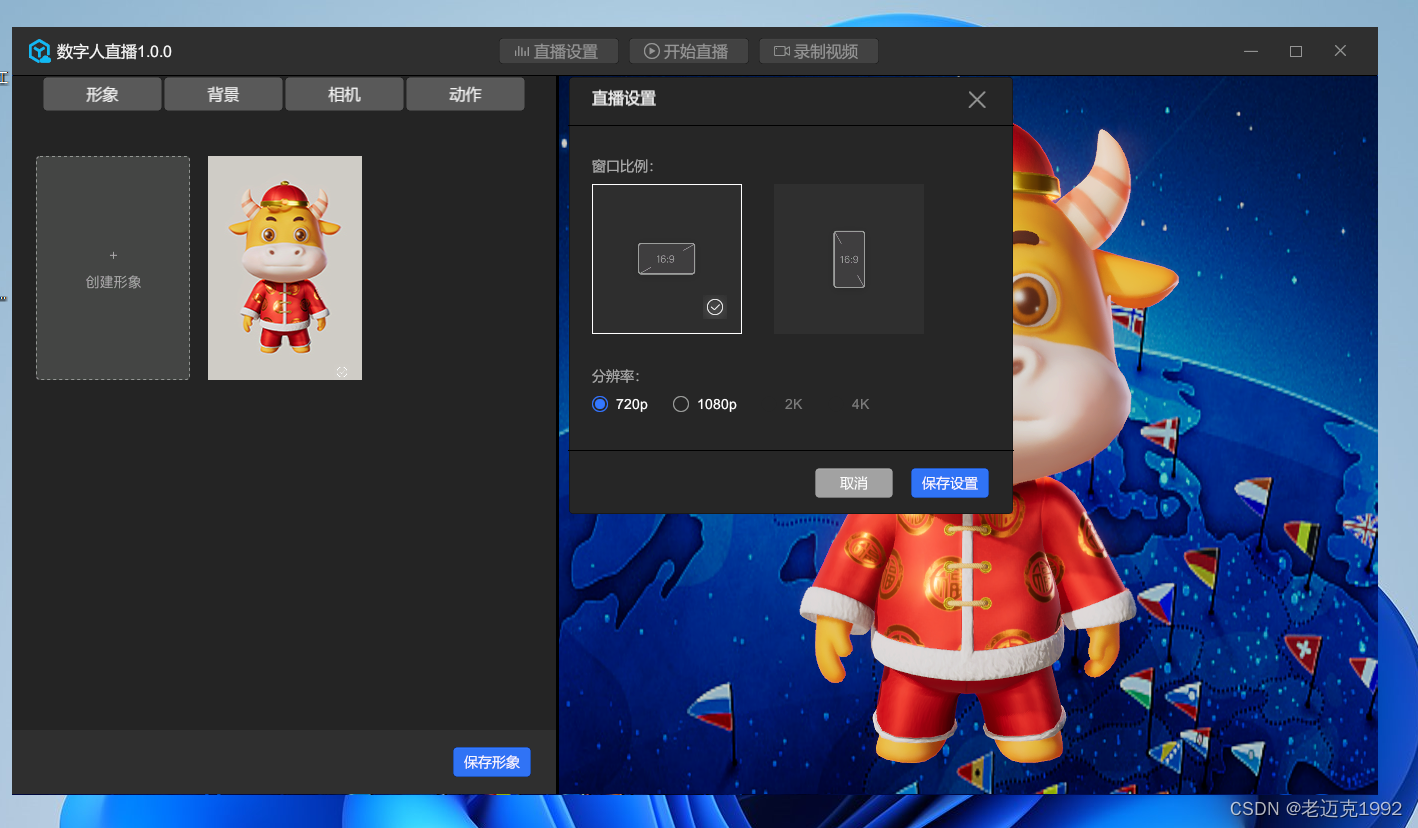Viewport: 1418px width, 828px height.
Task: Choose the portrait 16:9 phone ratio
Action: click(849, 259)
